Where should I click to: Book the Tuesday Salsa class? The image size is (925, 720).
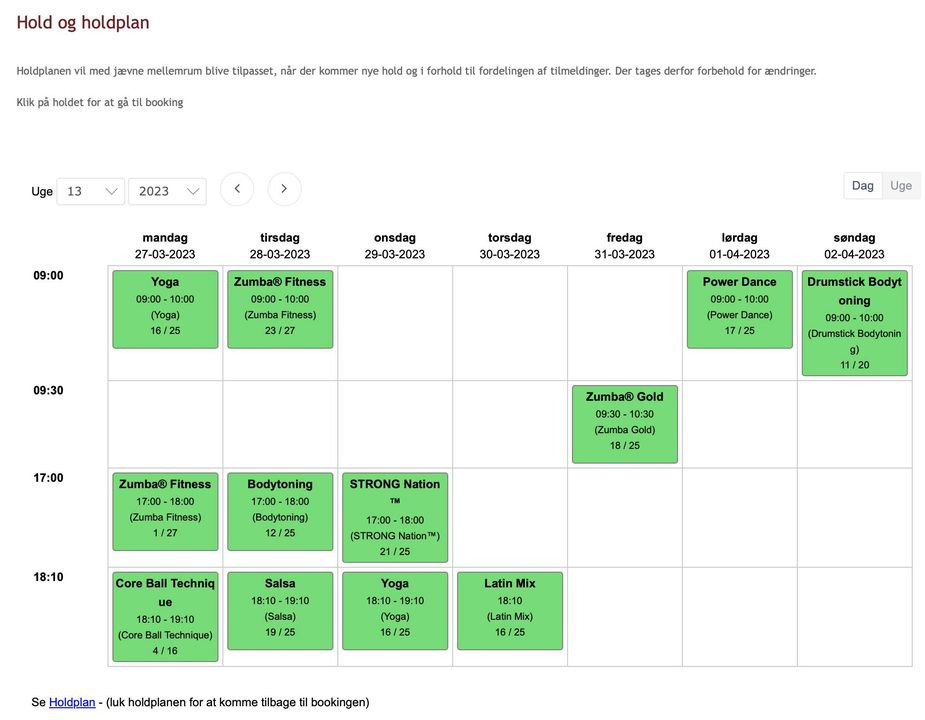point(280,610)
